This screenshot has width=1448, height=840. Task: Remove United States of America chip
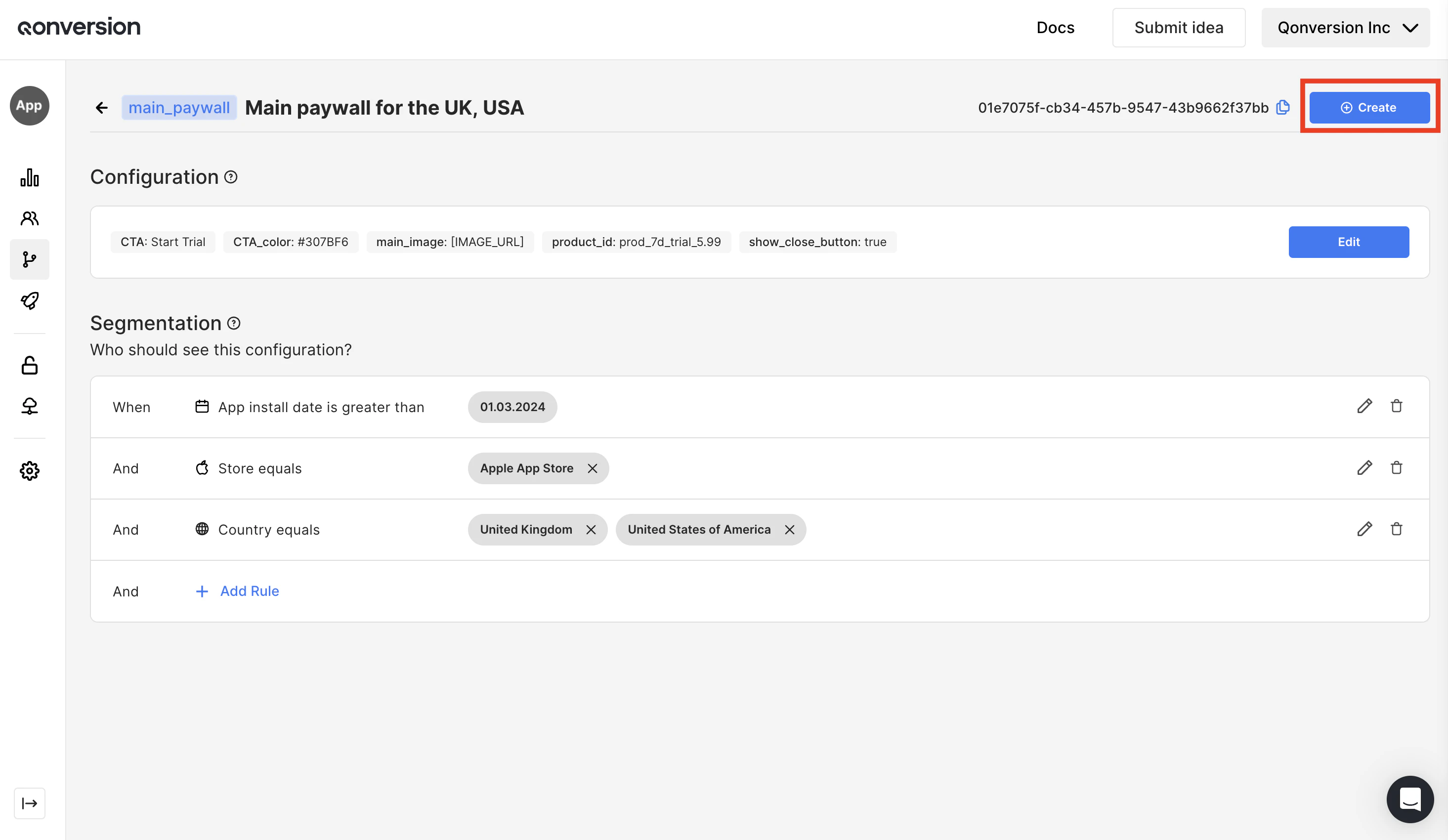[790, 530]
